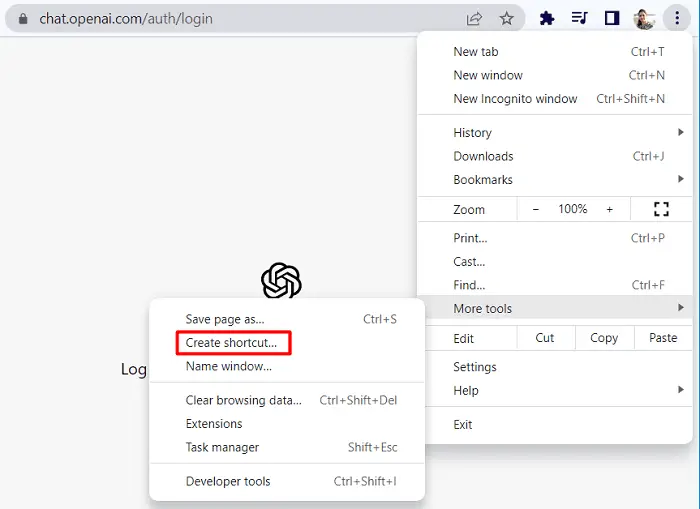
Task: Click the share page icon in the address bar
Action: pyautogui.click(x=474, y=19)
